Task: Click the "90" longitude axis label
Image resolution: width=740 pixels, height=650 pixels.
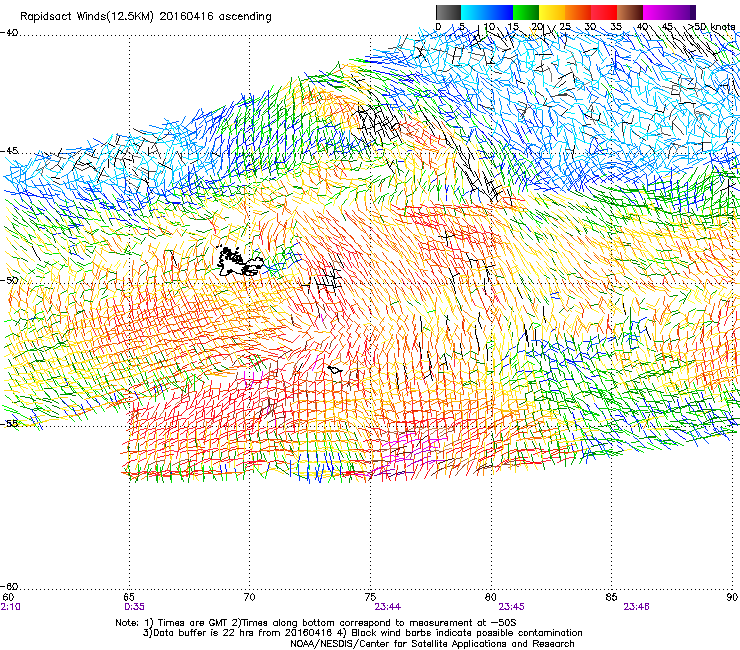Action: point(732,597)
